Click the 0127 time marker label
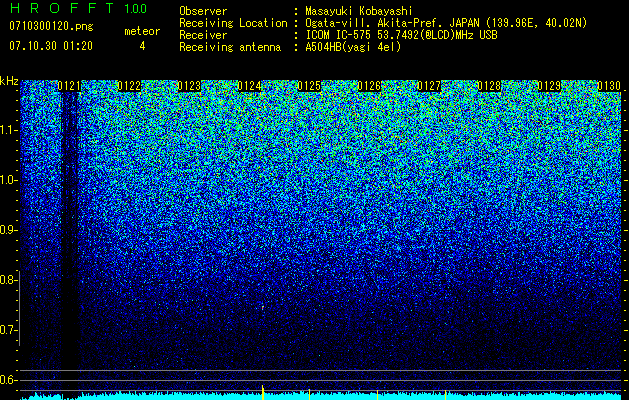This screenshot has width=629, height=400. pyautogui.click(x=429, y=86)
